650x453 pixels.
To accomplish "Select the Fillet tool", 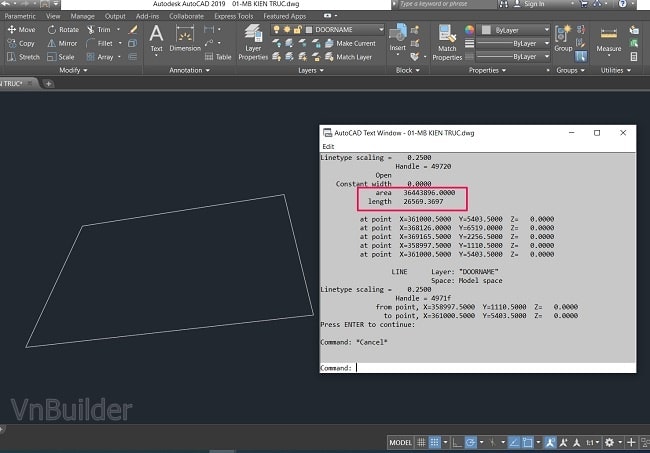I will point(99,43).
